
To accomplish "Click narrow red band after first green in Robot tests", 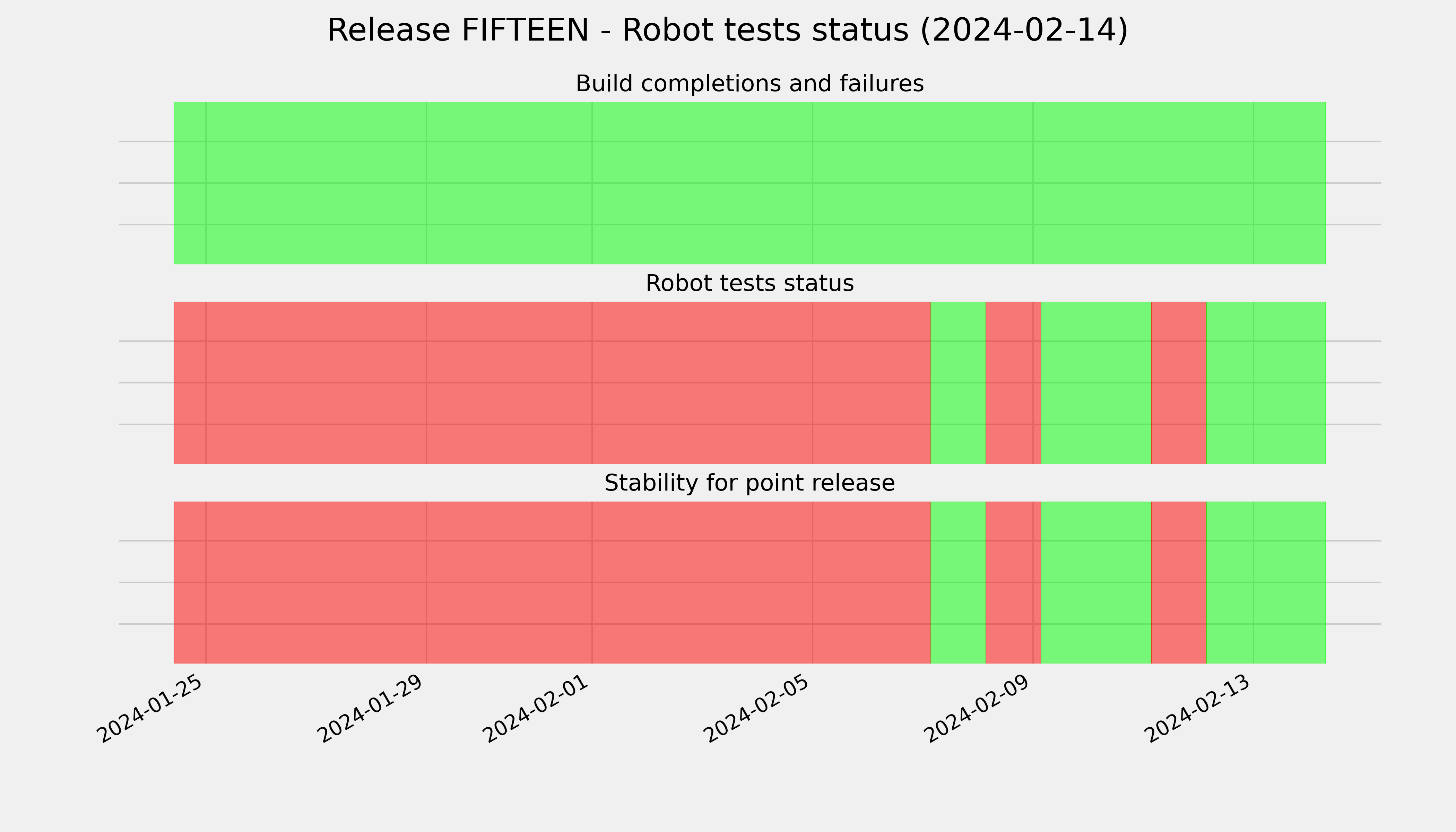I will click(x=1013, y=383).
